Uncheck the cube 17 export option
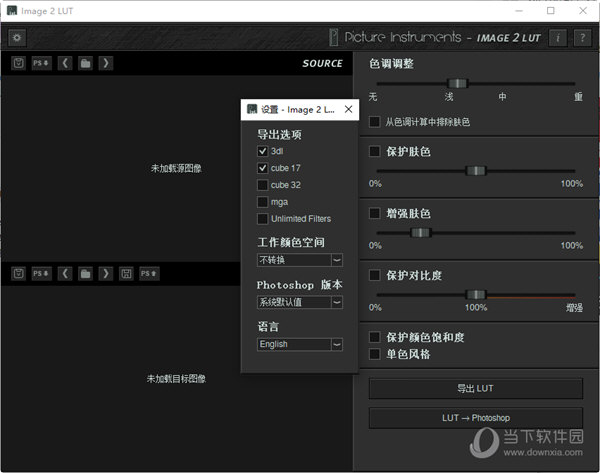The width and height of the screenshot is (600, 473). [262, 168]
